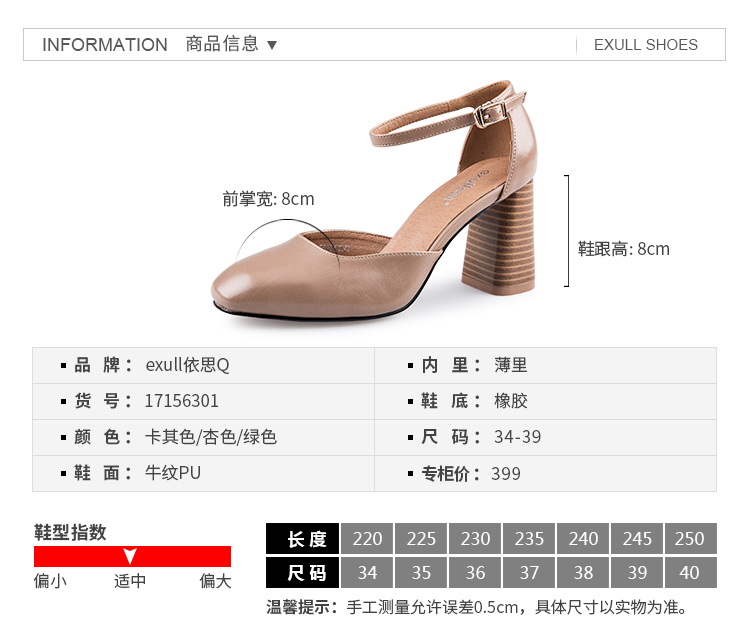The width and height of the screenshot is (750, 642).
Task: Click the heel height bracket line
Action: click(x=568, y=231)
